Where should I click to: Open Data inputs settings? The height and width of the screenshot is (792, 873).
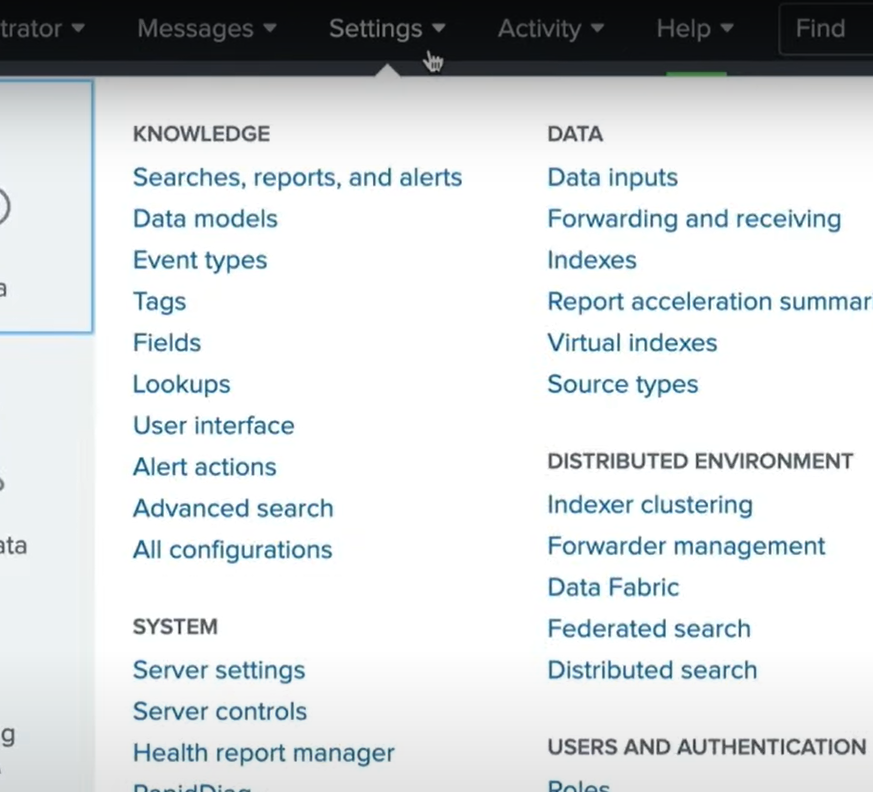coord(612,178)
